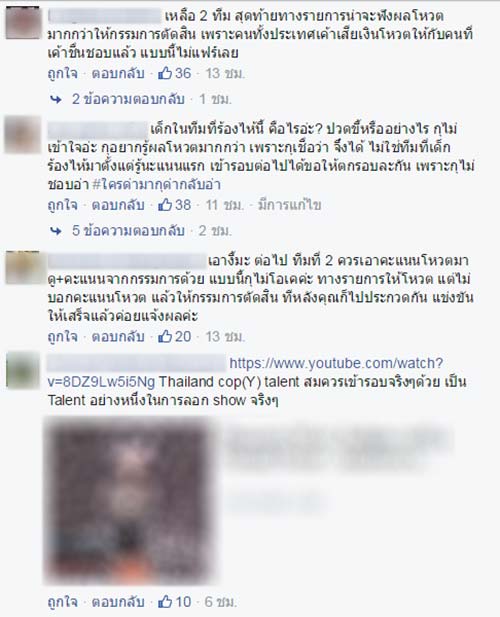Open the youtube.com/watch link

pos(245,372)
